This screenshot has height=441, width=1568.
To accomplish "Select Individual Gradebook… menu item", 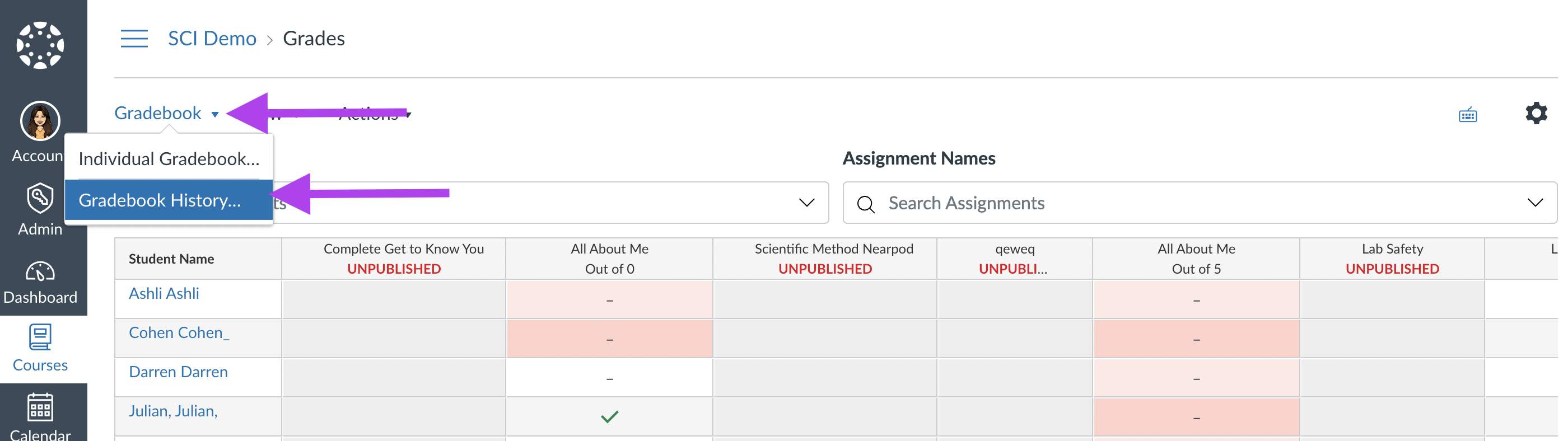I will 169,159.
